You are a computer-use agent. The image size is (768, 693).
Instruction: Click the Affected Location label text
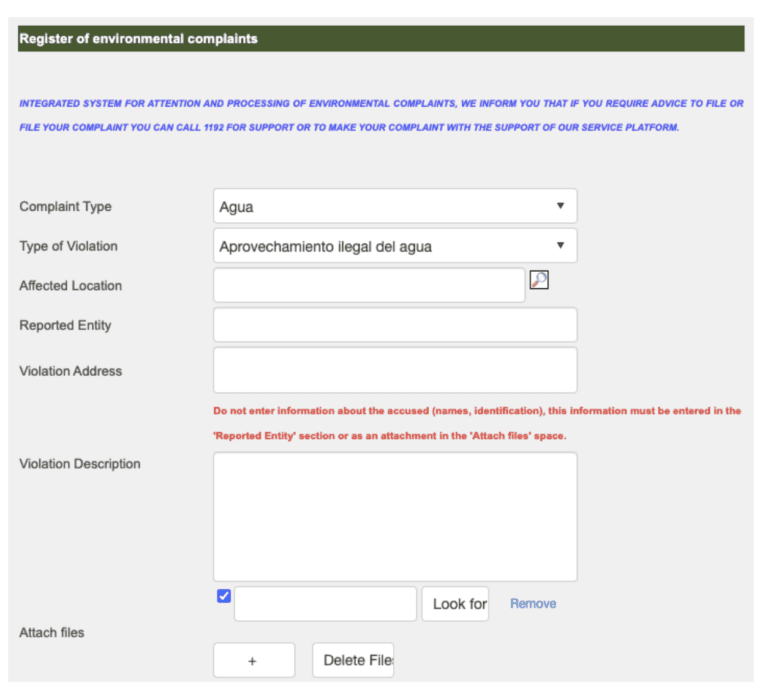tap(70, 286)
